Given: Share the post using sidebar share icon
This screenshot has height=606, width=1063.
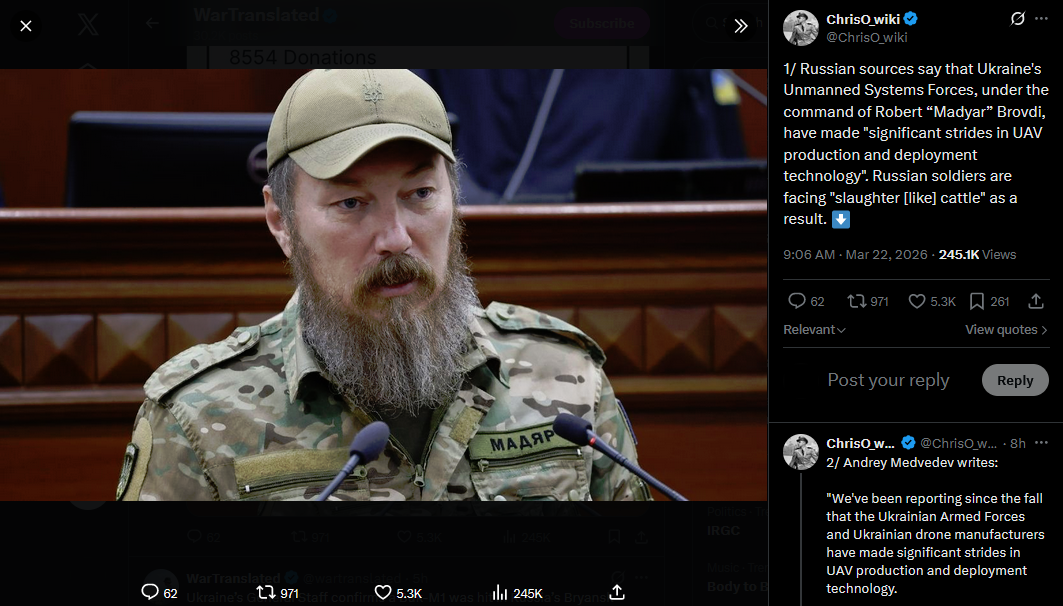Looking at the screenshot, I should coord(1036,301).
